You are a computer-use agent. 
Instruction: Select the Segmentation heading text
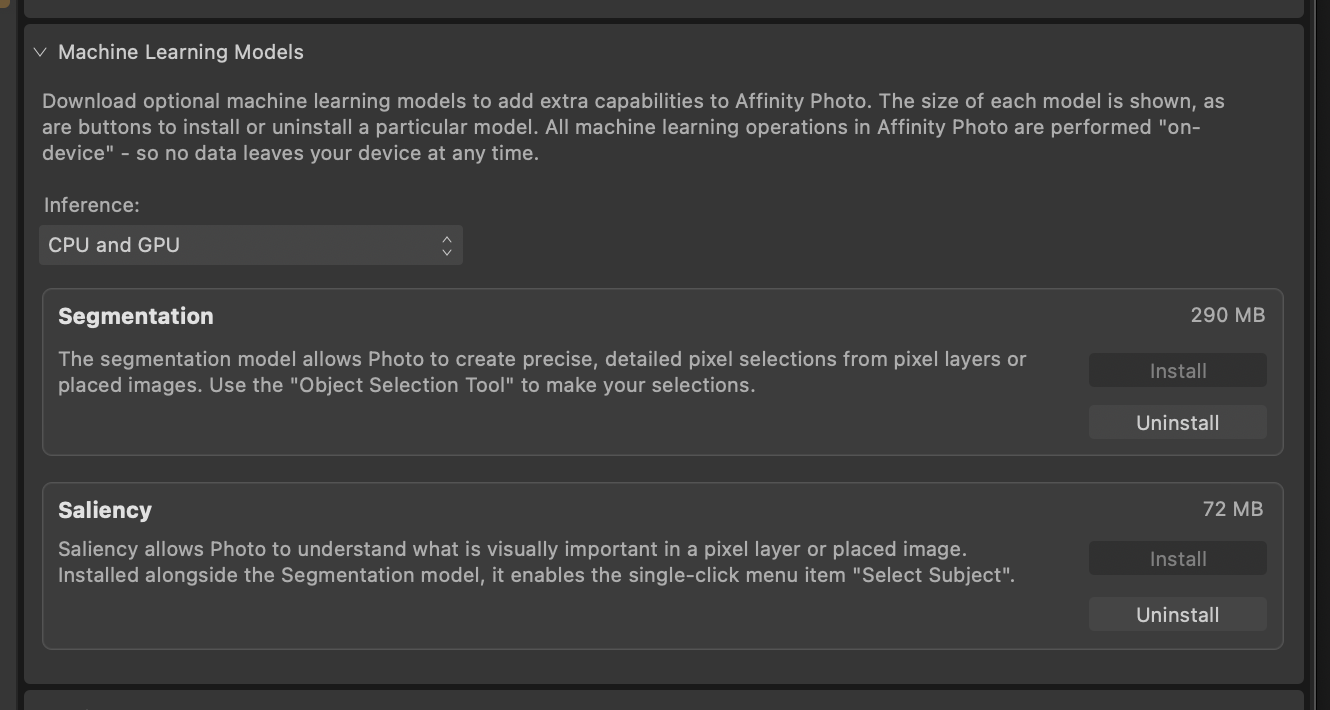coord(136,316)
